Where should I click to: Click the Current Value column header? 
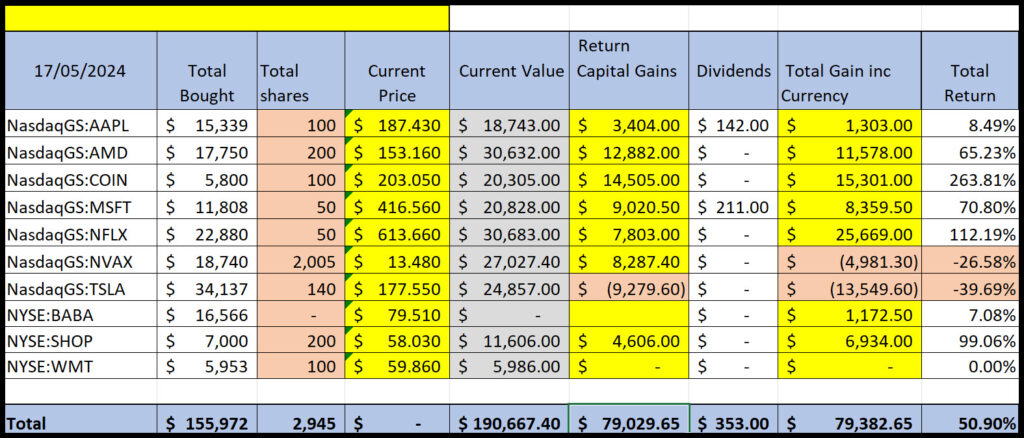[509, 70]
